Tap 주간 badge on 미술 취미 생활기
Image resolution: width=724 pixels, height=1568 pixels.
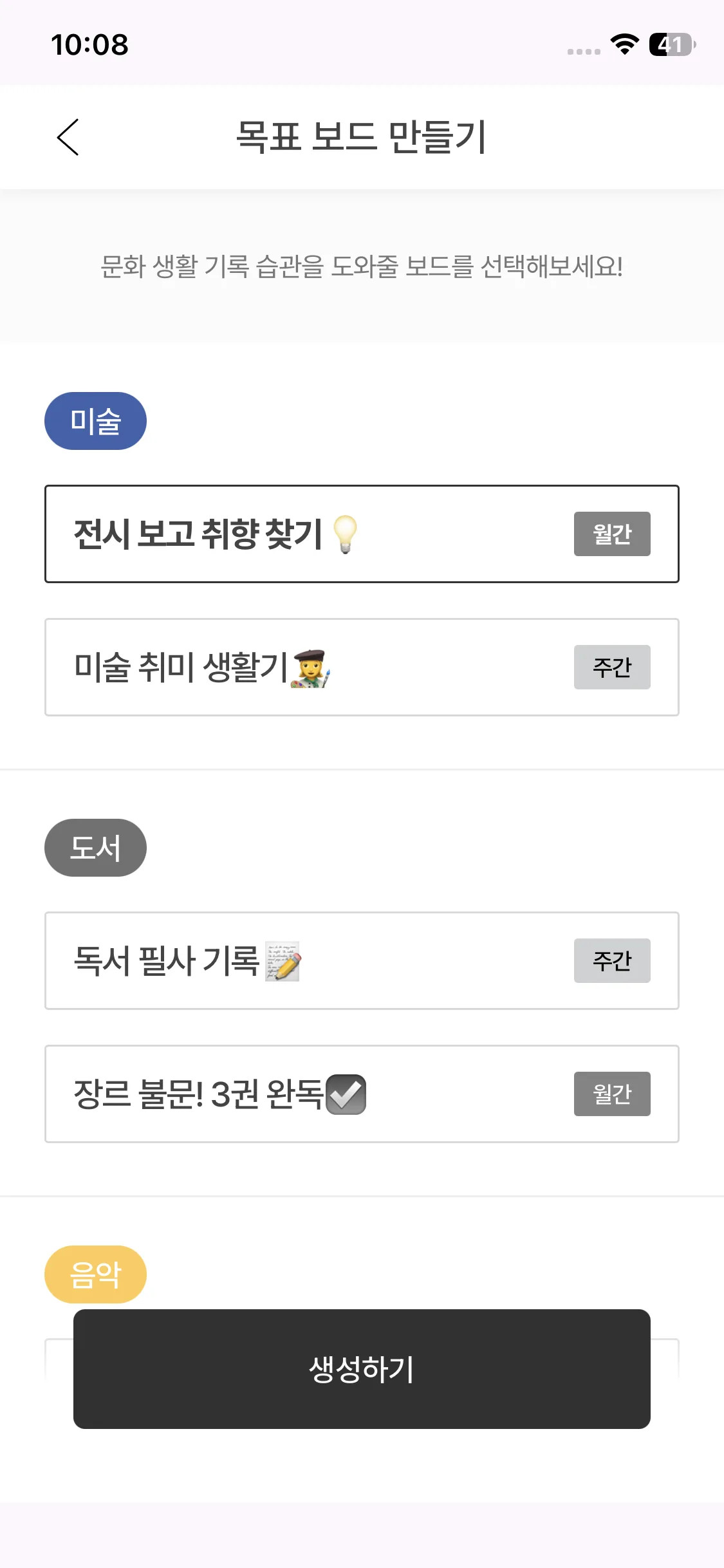click(612, 667)
